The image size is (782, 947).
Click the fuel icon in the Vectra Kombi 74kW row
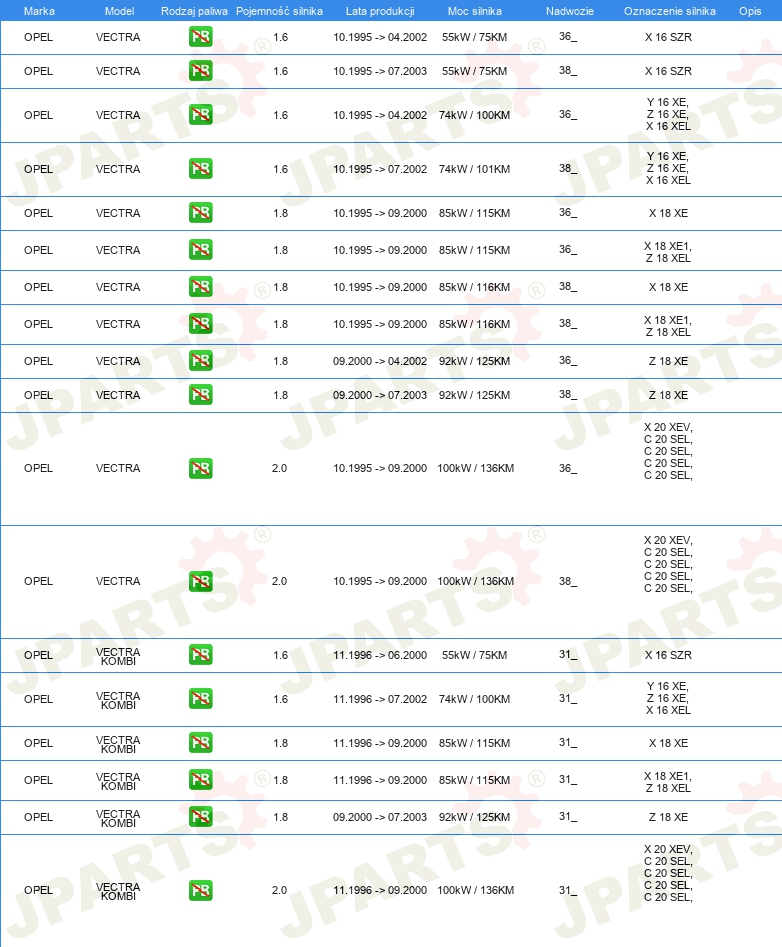click(200, 699)
